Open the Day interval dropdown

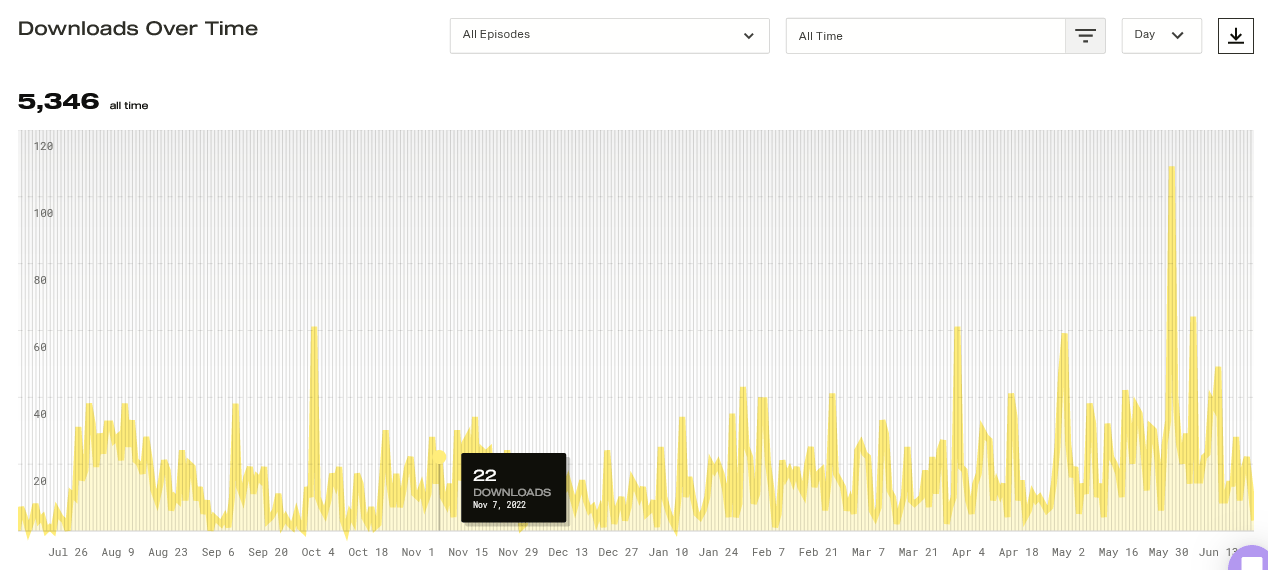click(1160, 36)
